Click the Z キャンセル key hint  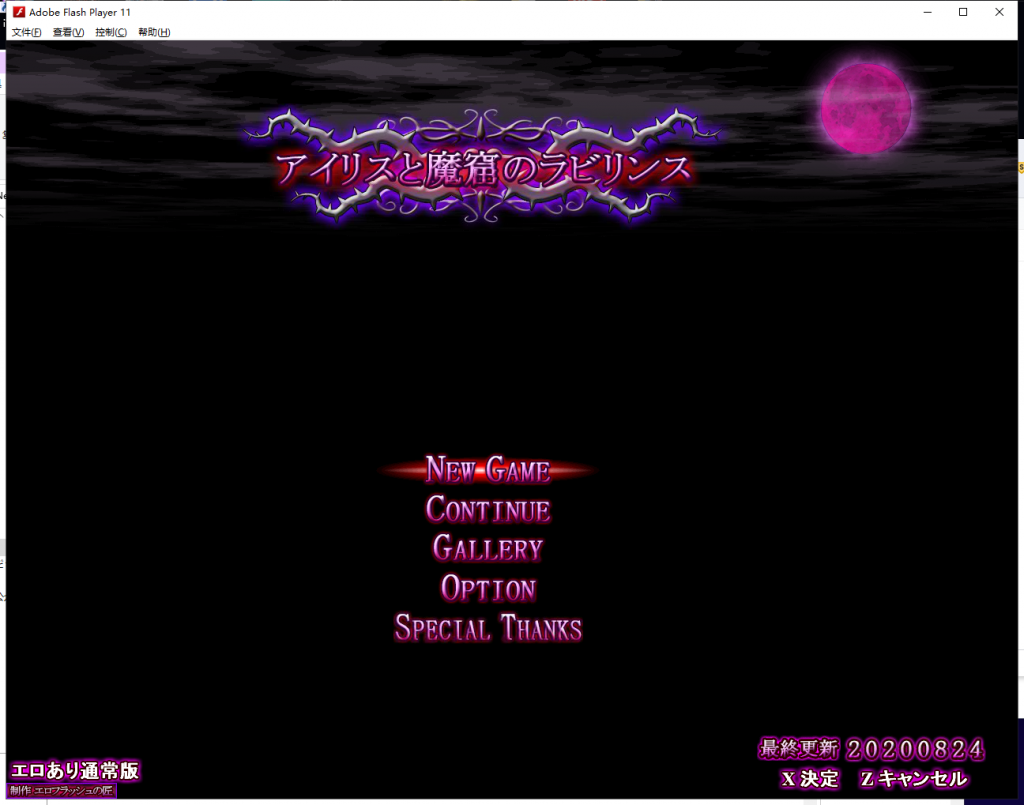coord(914,778)
